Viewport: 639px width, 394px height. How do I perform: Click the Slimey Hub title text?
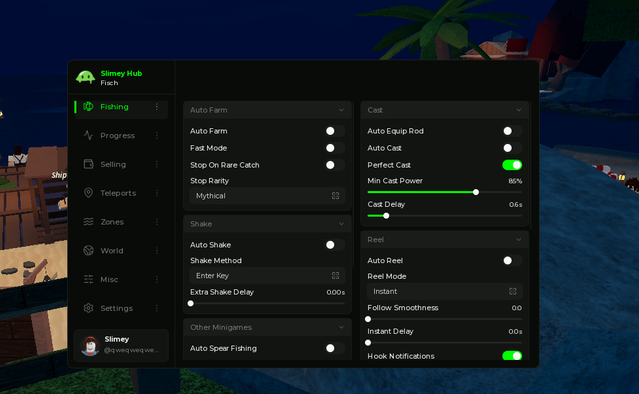tap(121, 73)
